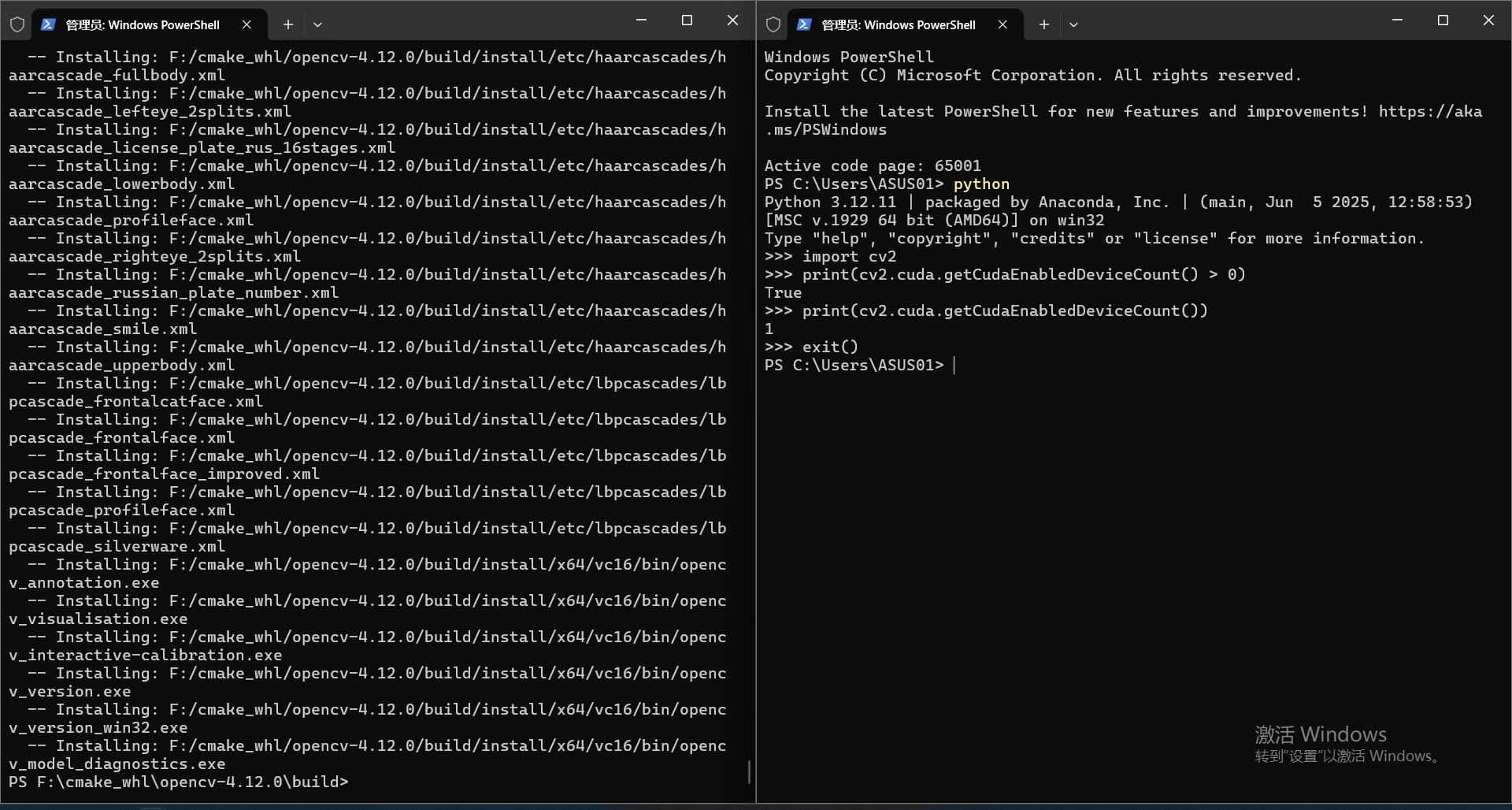Click the 激活 Windows watermark text
This screenshot has width=1512, height=810.
(x=1321, y=734)
